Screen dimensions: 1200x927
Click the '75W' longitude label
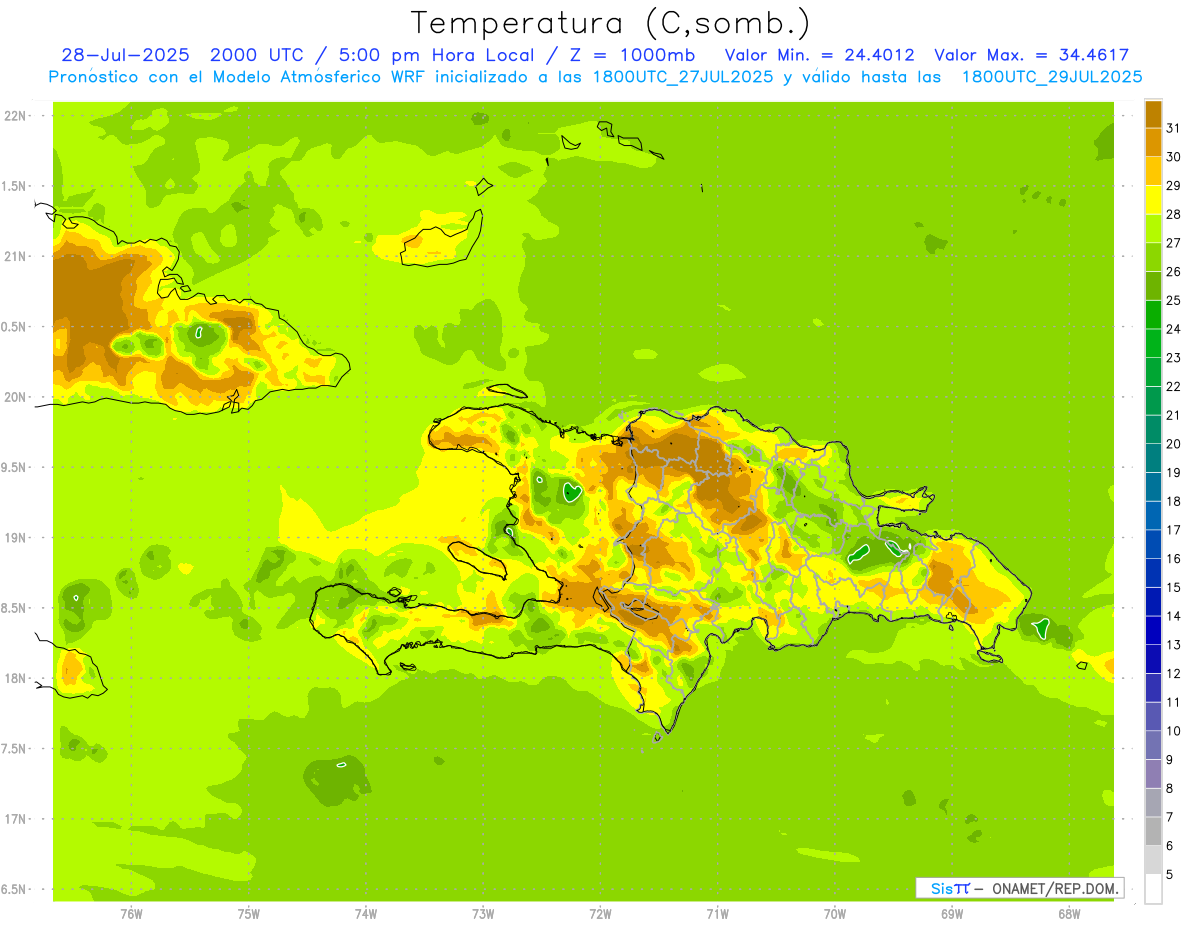(x=249, y=913)
